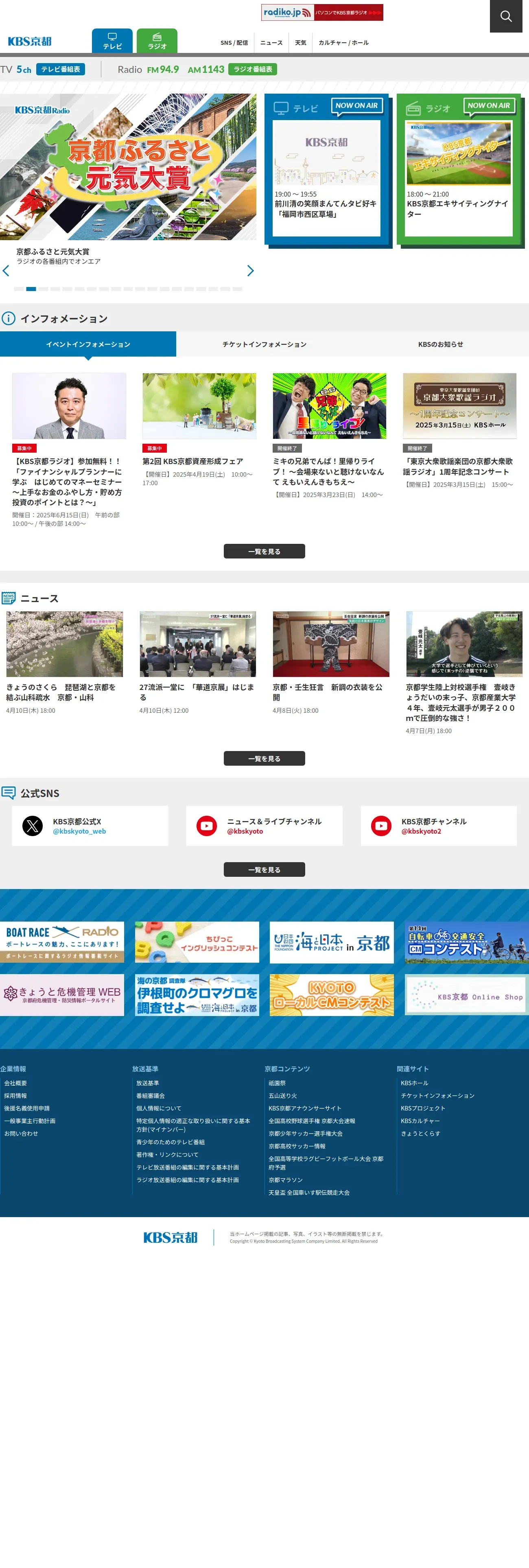Go to next carousel slide arrow
Screen dimensions: 529x1568
(x=250, y=271)
